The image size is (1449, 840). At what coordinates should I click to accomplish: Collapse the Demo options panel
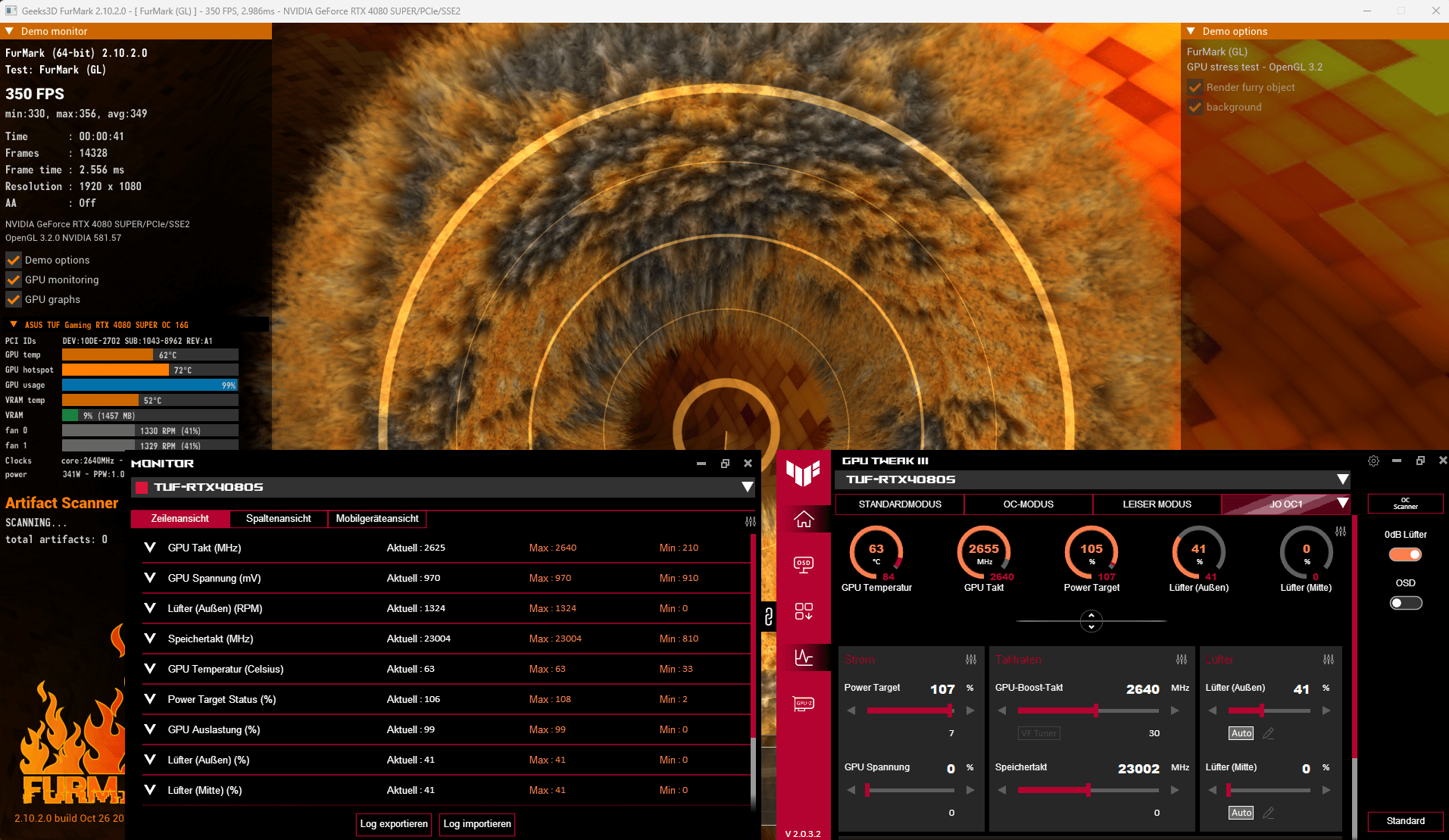pos(1191,31)
